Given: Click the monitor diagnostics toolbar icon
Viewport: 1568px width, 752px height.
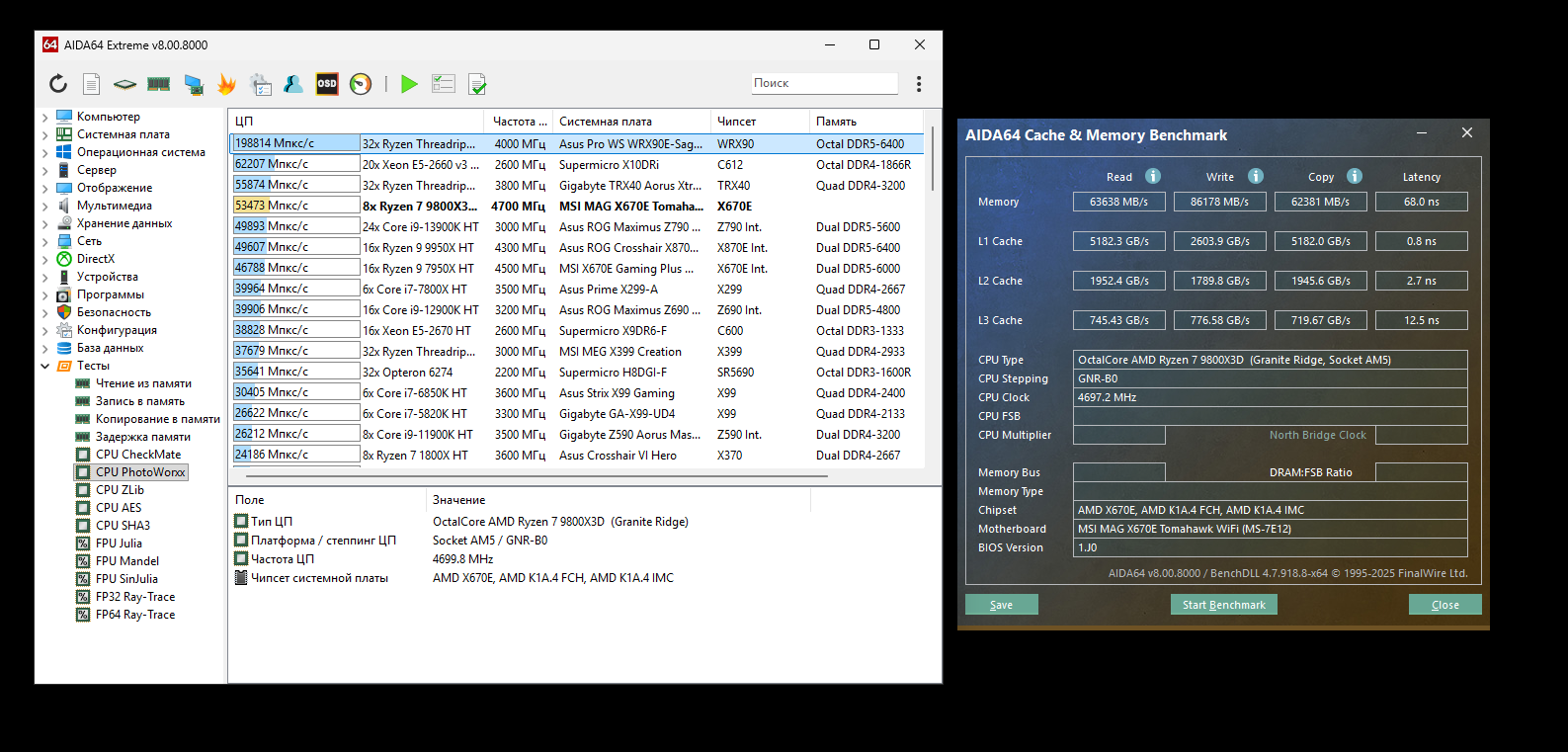Looking at the screenshot, I should (194, 84).
